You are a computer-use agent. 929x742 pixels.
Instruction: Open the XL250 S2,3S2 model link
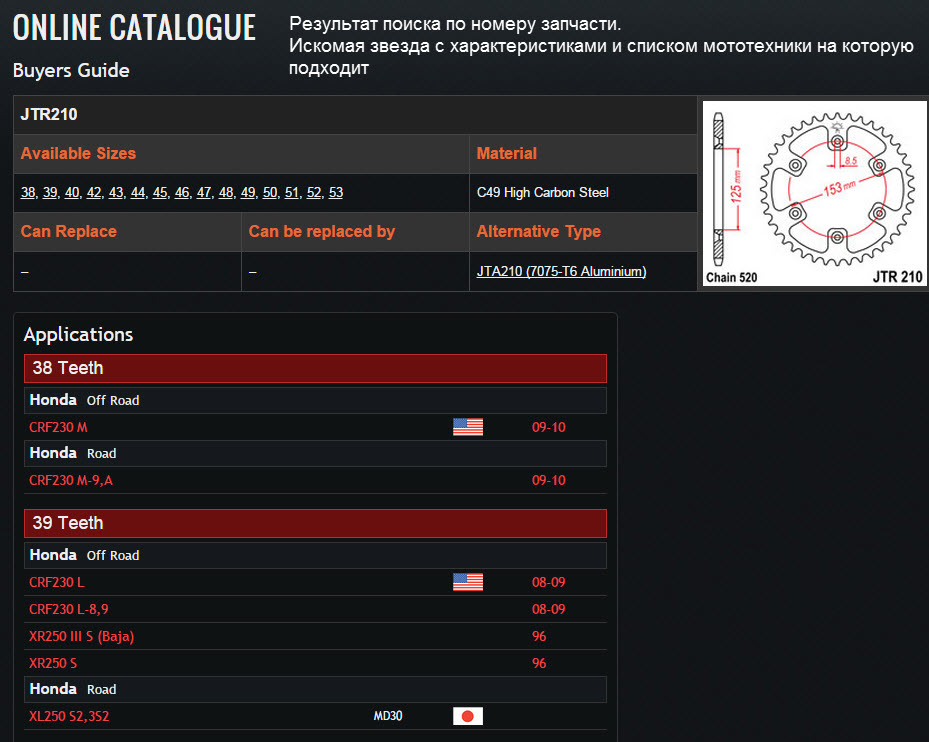pos(69,717)
